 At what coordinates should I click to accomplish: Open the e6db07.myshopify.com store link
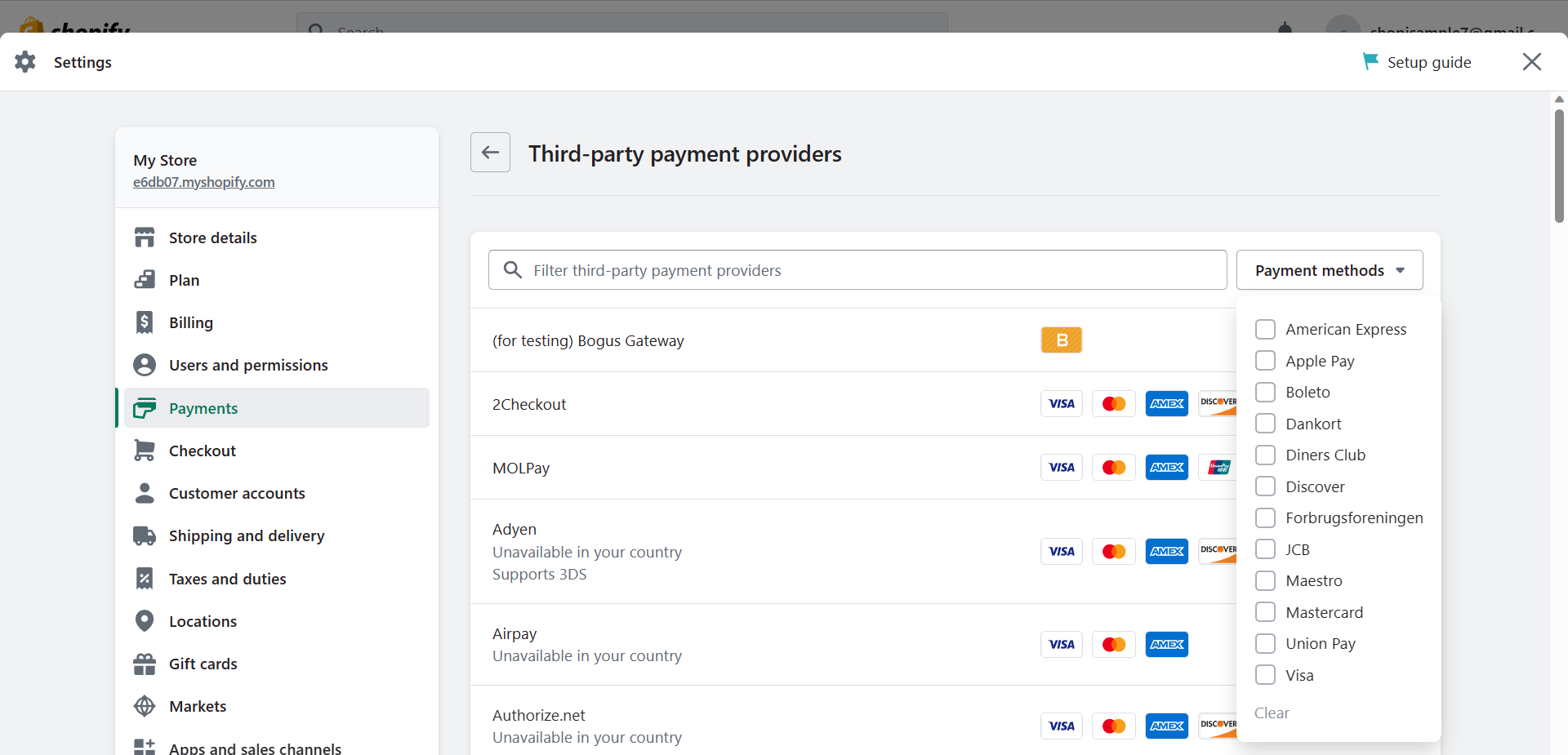(204, 182)
